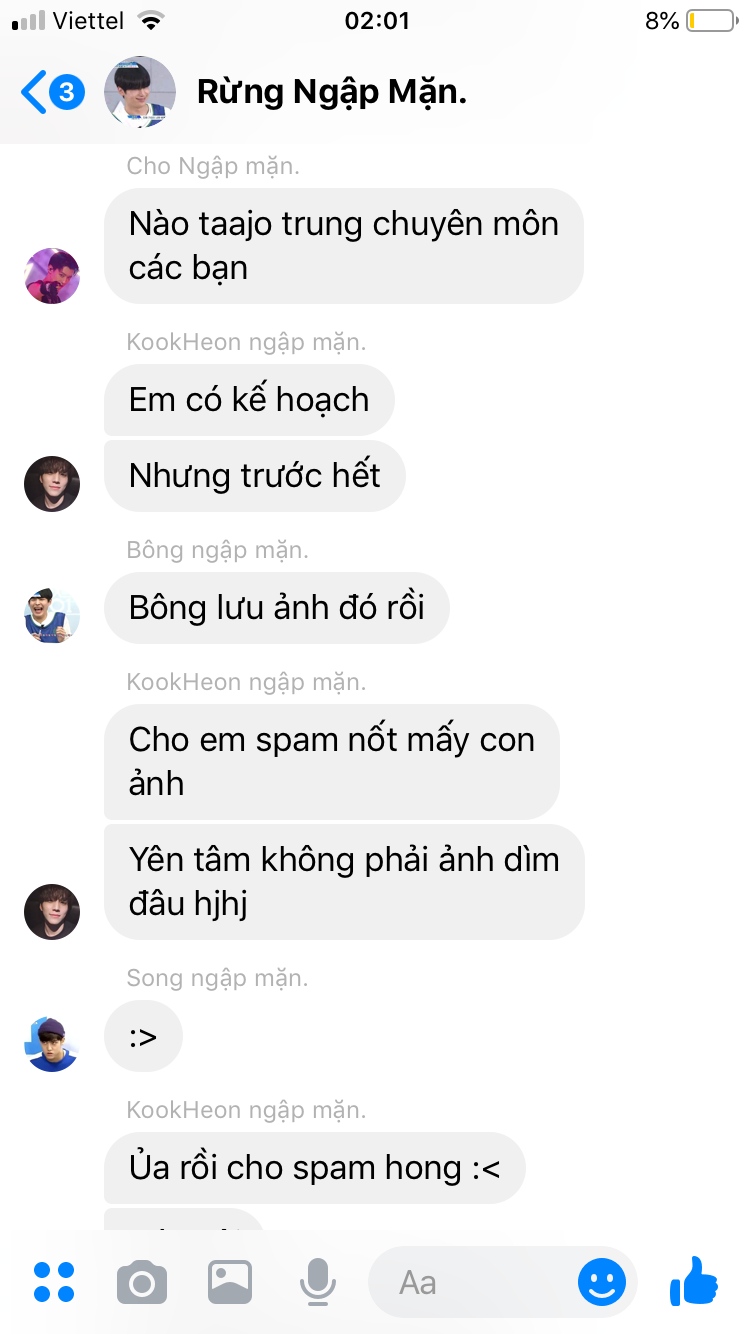This screenshot has width=750, height=1334.
Task: Open Rừng Ngập Mặn. group title
Action: click(332, 92)
